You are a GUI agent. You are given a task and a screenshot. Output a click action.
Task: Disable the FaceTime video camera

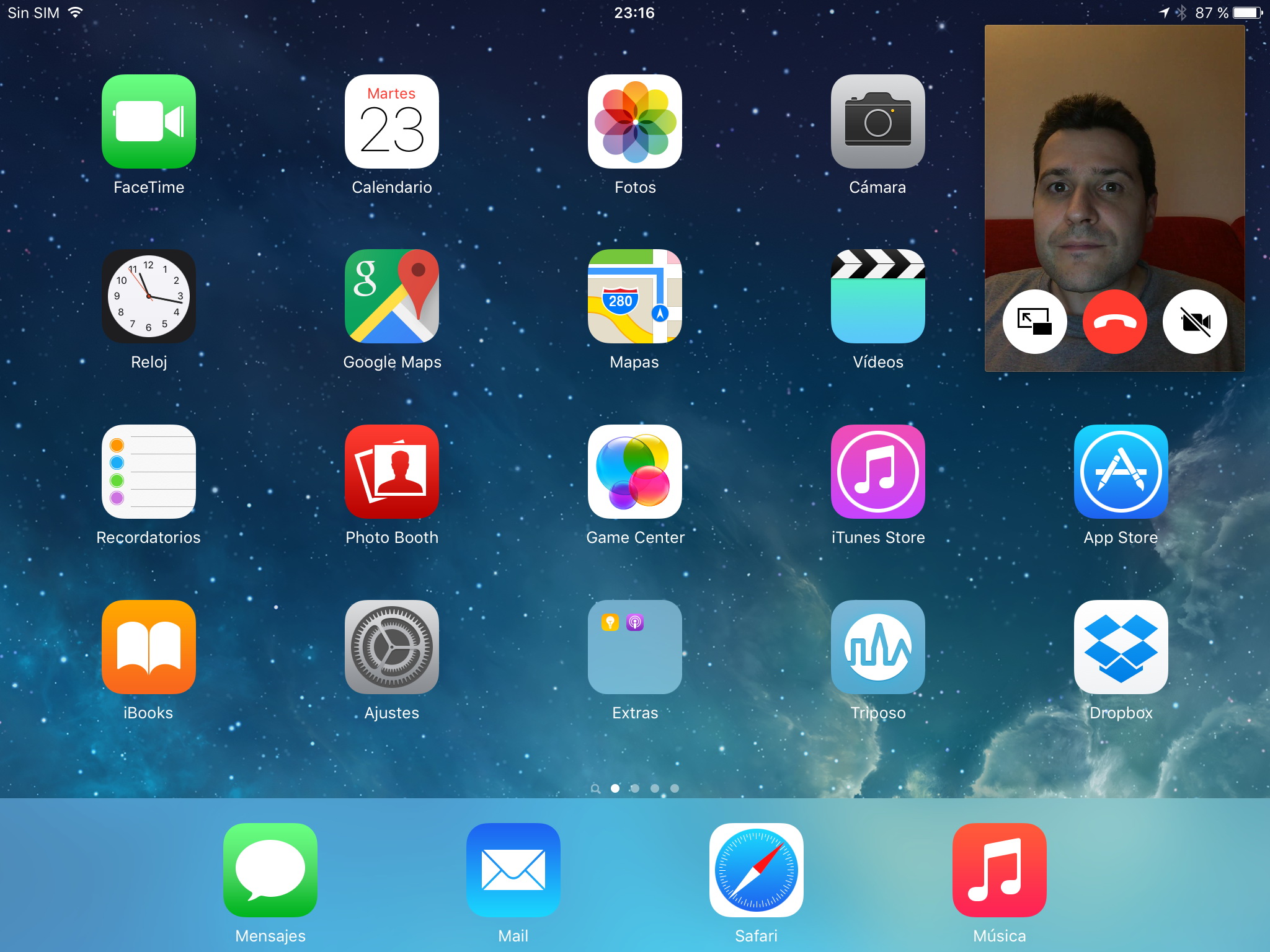pyautogui.click(x=1194, y=322)
